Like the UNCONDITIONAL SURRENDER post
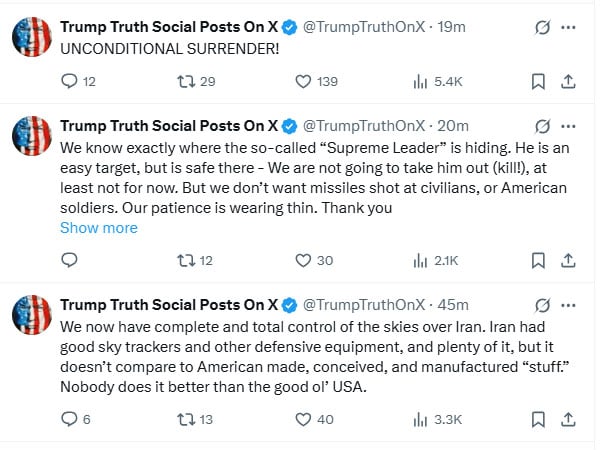Viewport: 602px width, 450px height. pyautogui.click(x=303, y=82)
